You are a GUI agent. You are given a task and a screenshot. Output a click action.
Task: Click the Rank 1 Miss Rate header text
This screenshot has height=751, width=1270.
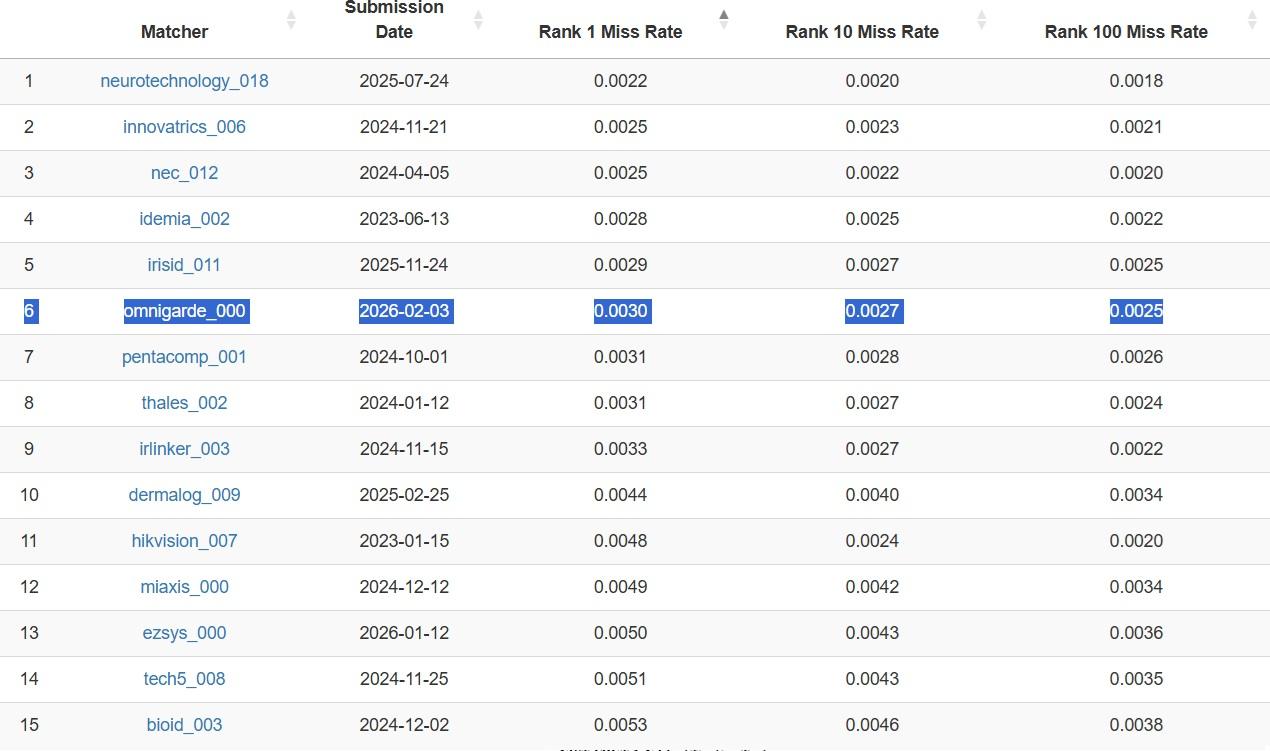click(x=610, y=32)
